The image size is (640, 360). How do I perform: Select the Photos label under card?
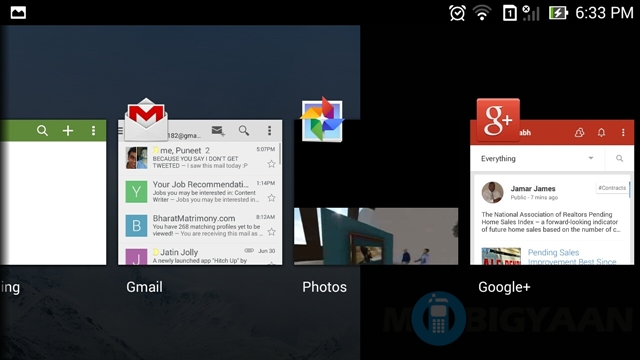click(324, 287)
